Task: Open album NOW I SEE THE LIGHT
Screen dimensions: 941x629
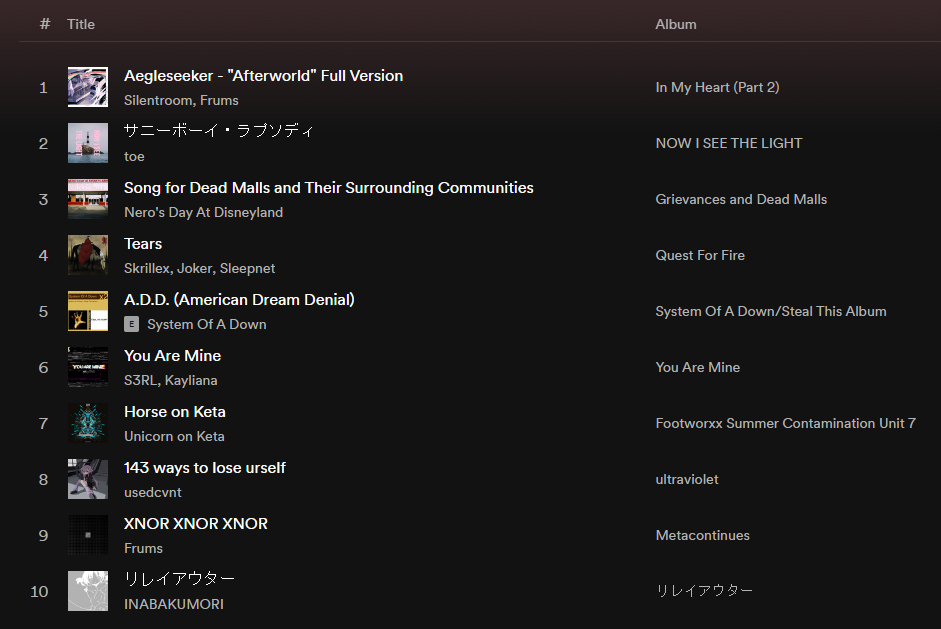Action: [x=729, y=143]
